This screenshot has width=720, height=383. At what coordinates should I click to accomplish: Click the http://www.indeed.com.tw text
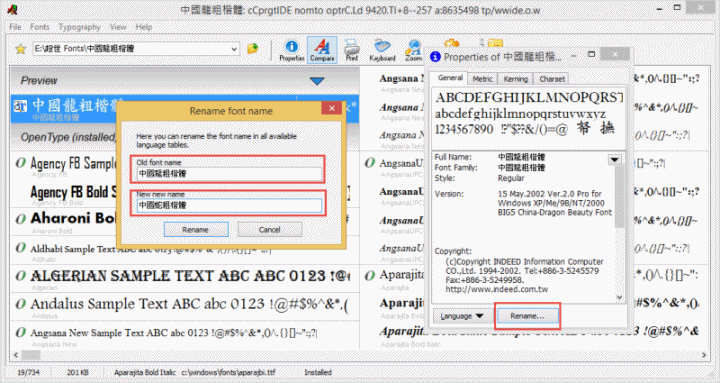[496, 289]
